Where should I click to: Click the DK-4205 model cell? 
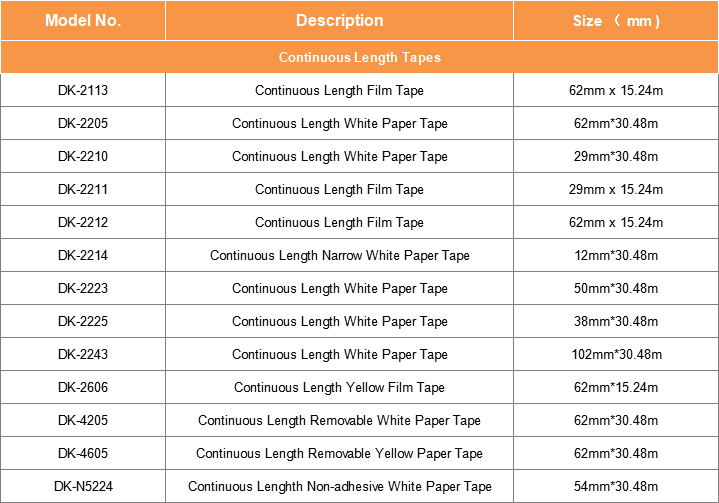[x=83, y=421]
